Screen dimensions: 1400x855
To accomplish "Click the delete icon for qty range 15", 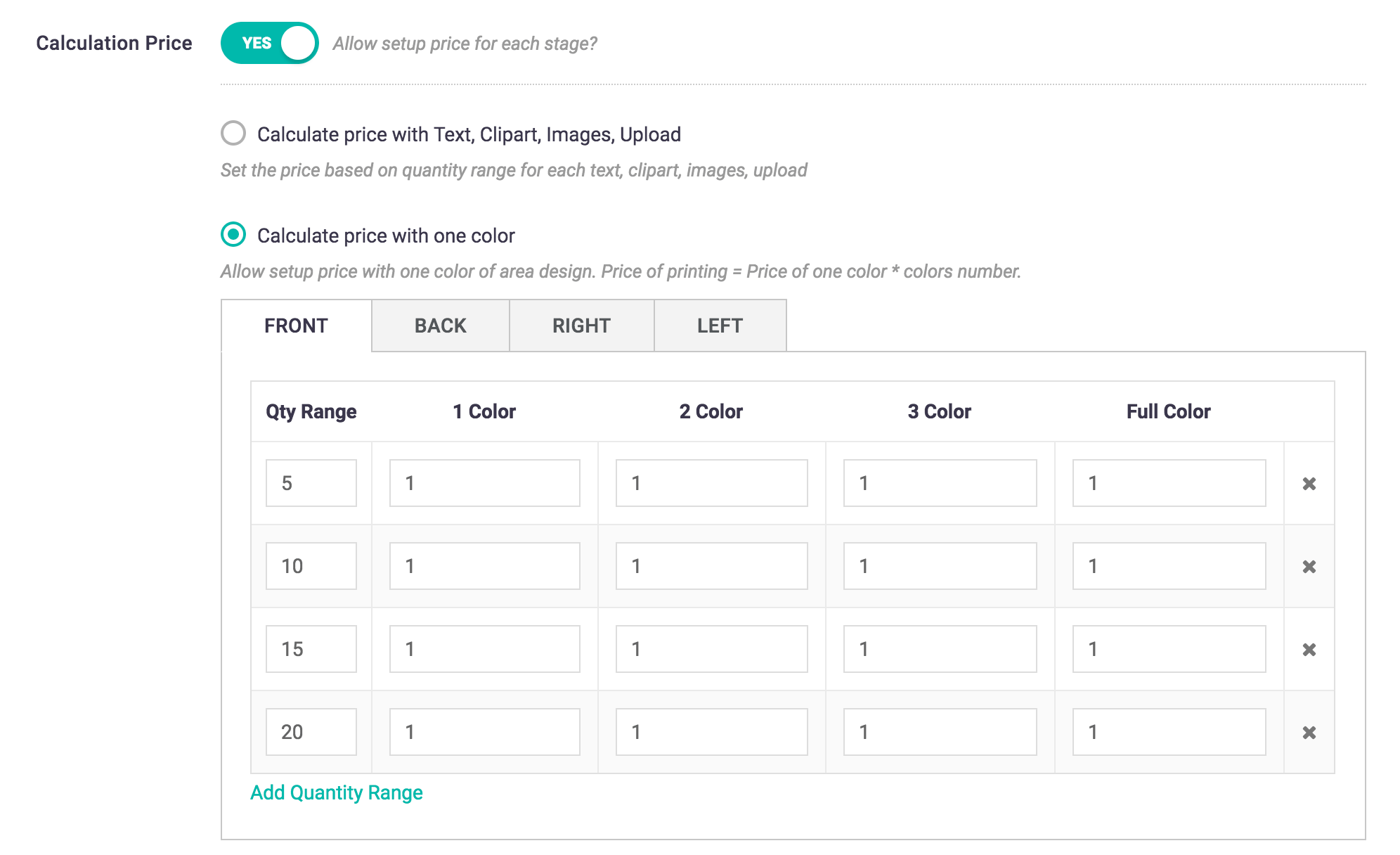I will [1310, 650].
